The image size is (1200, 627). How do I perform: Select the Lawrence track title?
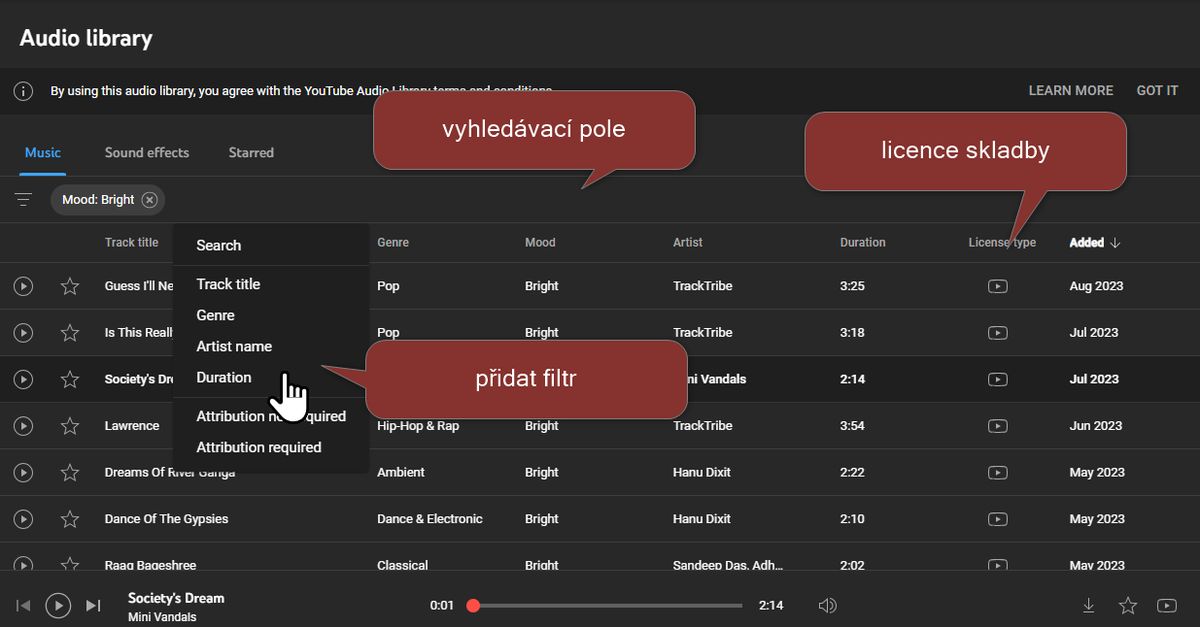(132, 426)
